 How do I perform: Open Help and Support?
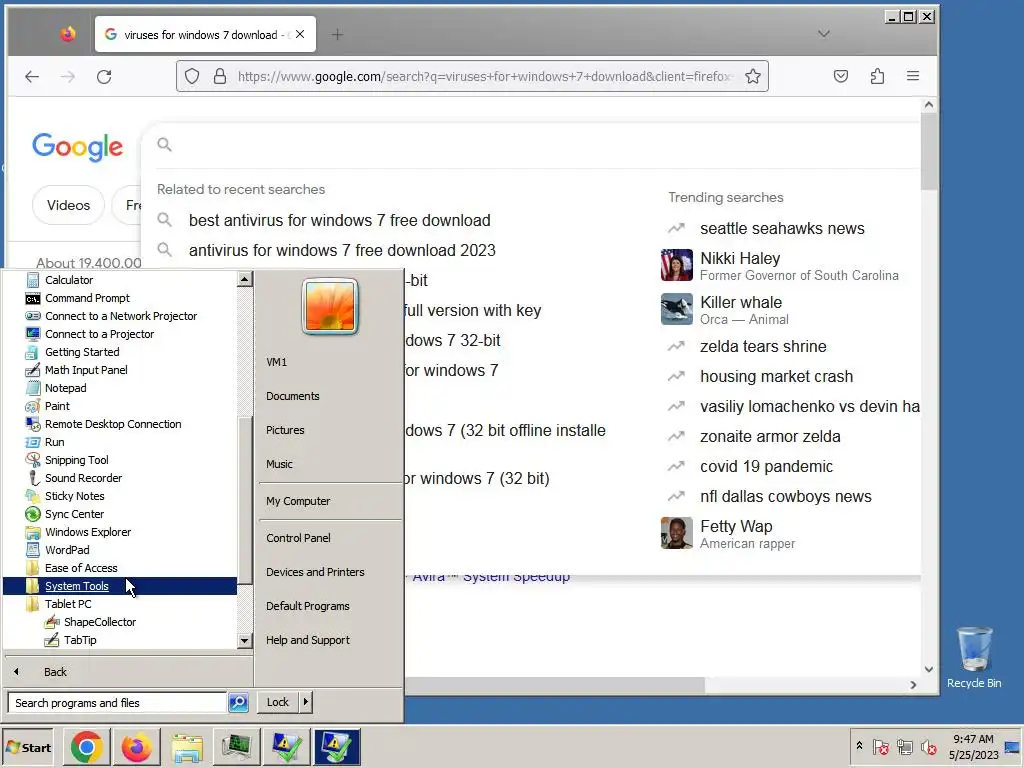[308, 640]
